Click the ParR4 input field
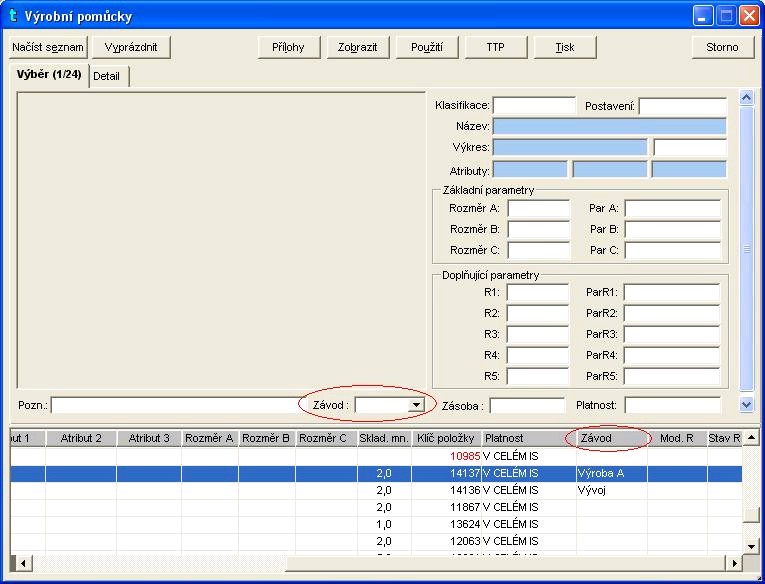Screen dimensions: 765x584 click(672, 355)
